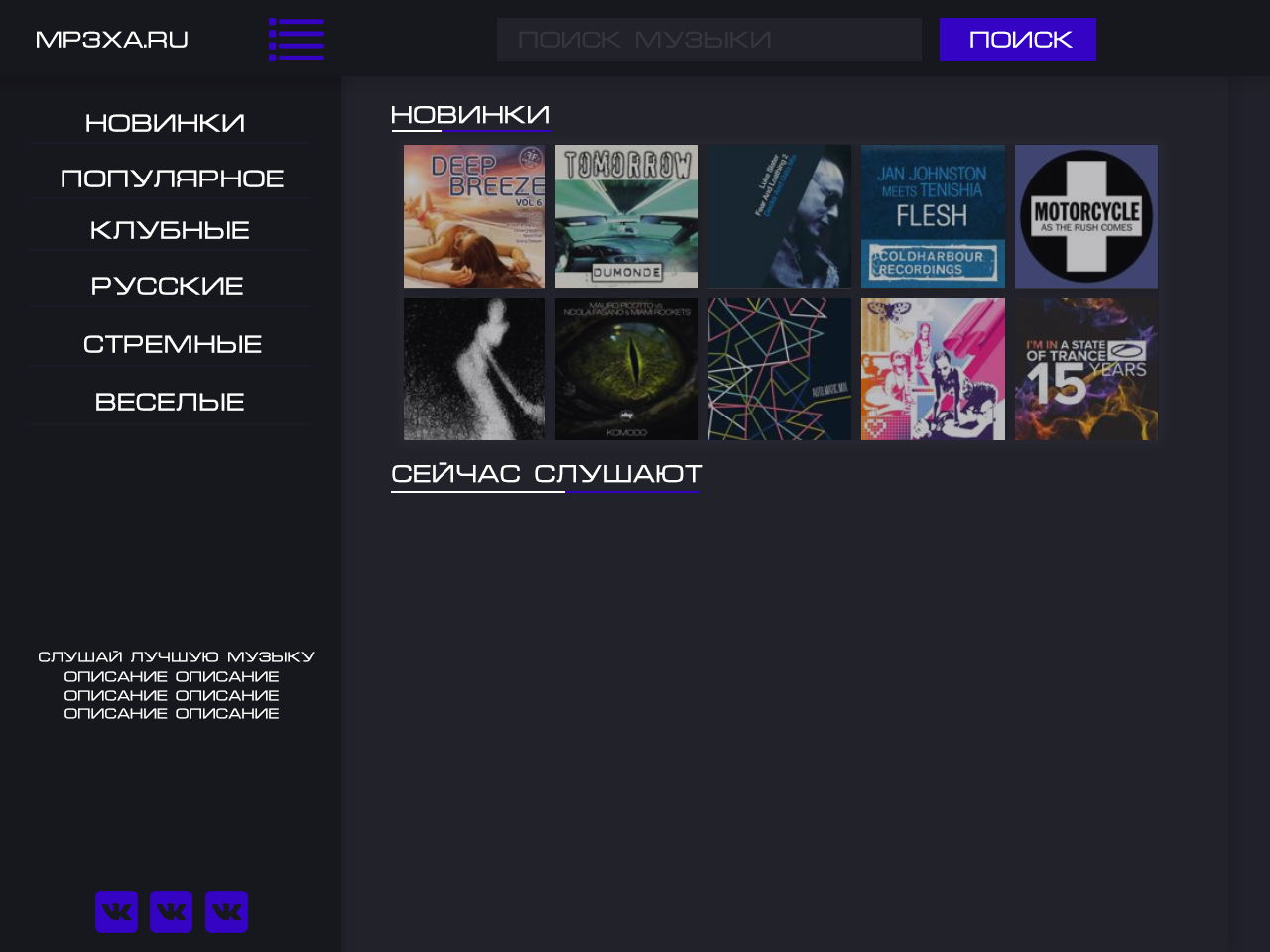
Task: Select the Jan Johnston Flesh album cover
Action: click(933, 216)
